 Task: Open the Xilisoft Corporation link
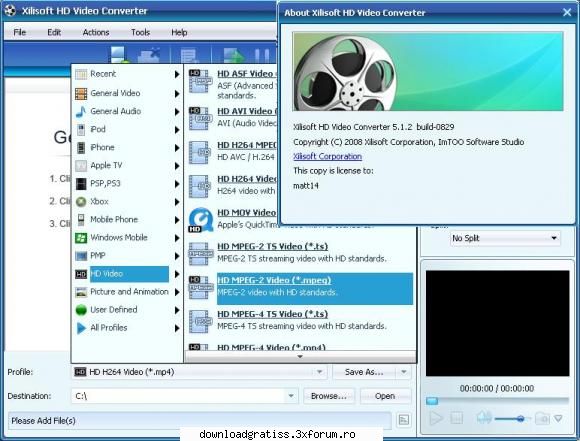click(327, 156)
